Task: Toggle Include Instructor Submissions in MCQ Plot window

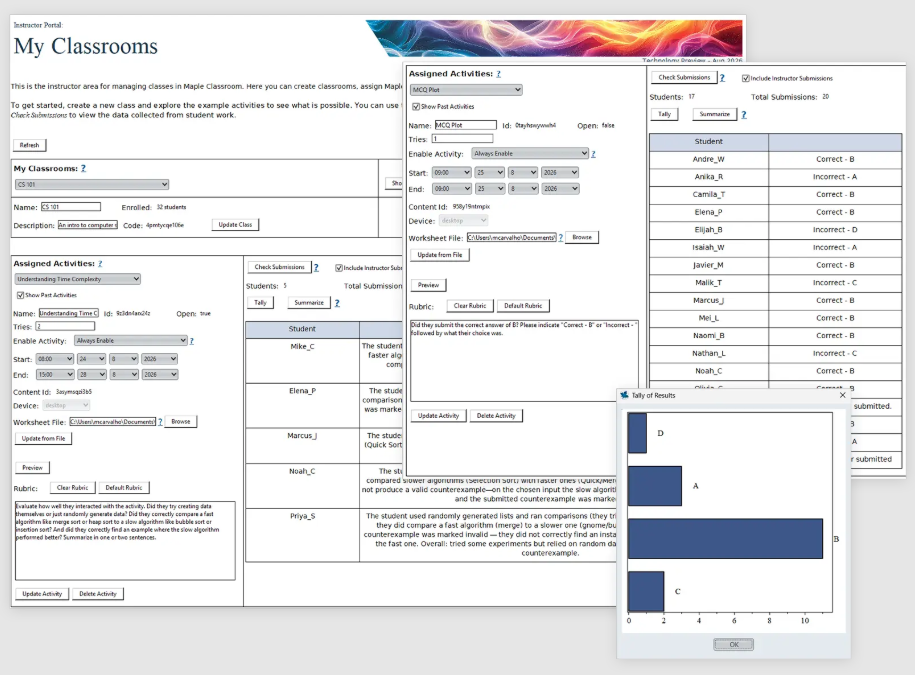Action: click(746, 78)
